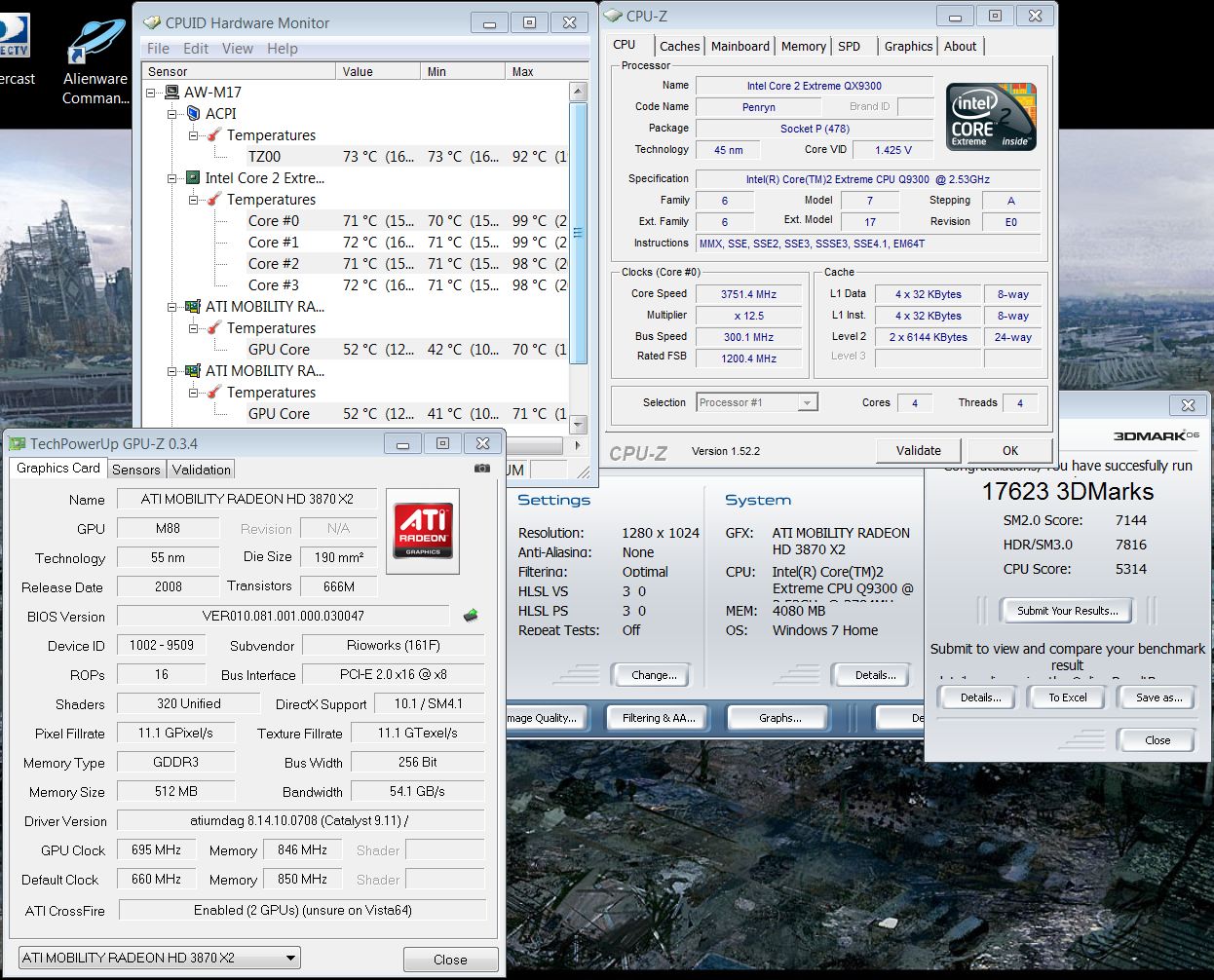Switch to the Validation tab in GPU-Z
The image size is (1214, 980).
point(202,470)
